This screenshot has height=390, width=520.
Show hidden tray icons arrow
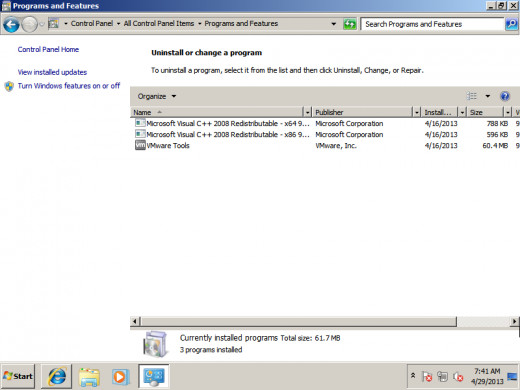pos(413,376)
